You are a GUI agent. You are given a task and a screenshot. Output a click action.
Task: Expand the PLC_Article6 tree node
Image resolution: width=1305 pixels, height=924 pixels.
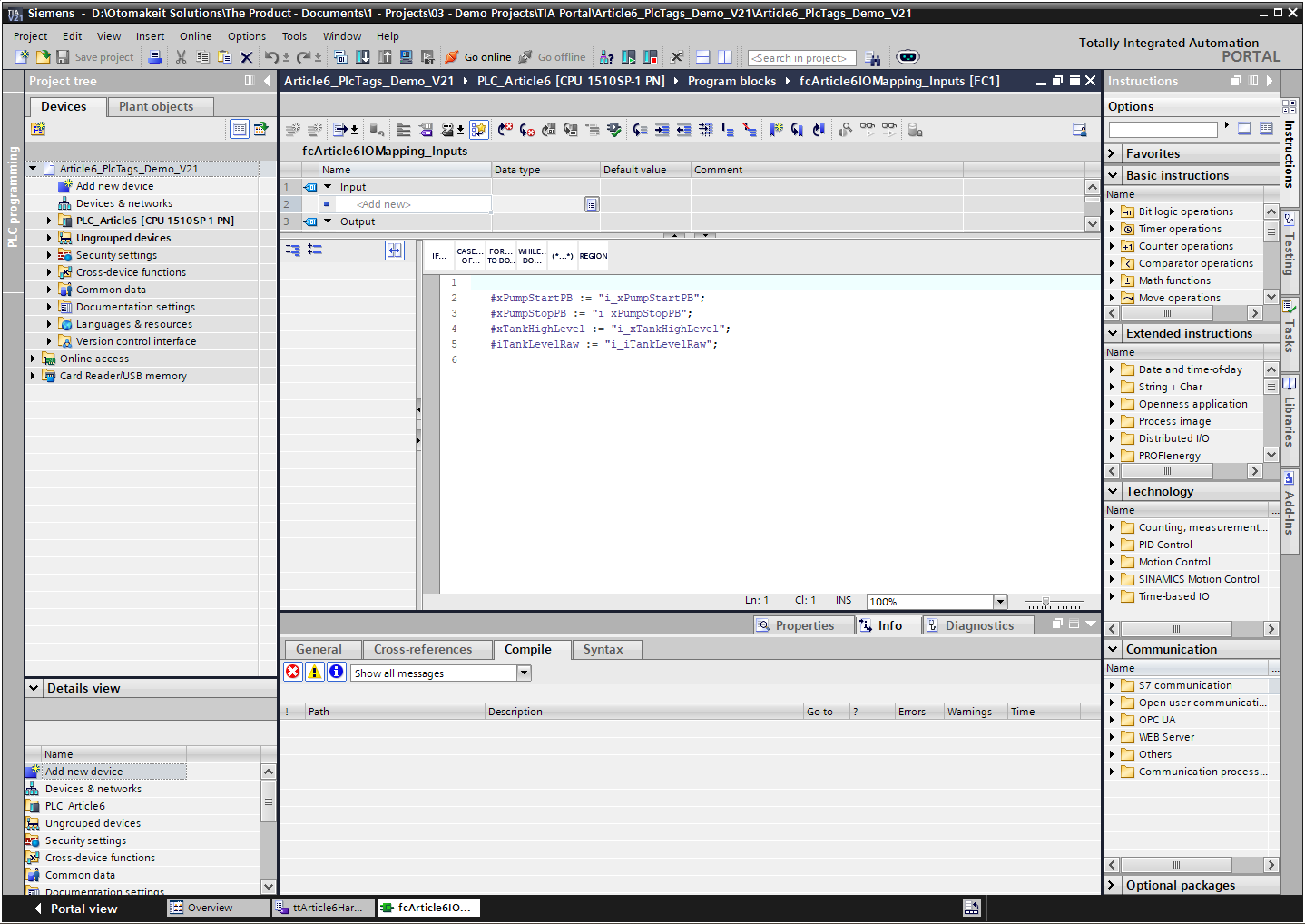point(49,221)
